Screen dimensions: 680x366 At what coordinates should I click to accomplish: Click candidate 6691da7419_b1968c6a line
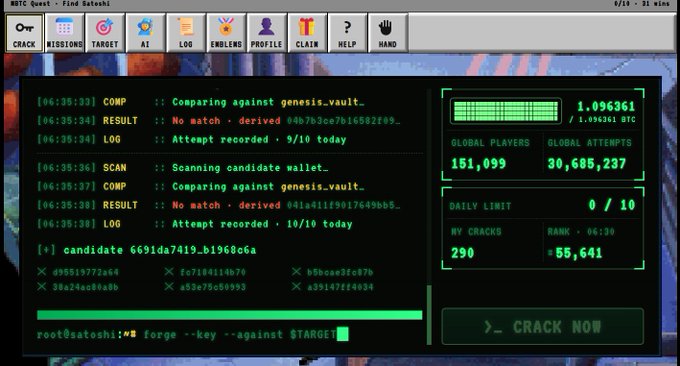[147, 250]
